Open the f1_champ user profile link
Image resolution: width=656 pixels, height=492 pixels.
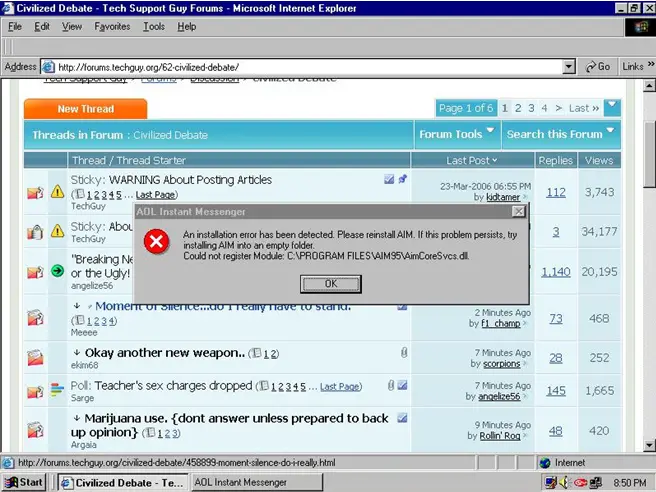point(500,323)
